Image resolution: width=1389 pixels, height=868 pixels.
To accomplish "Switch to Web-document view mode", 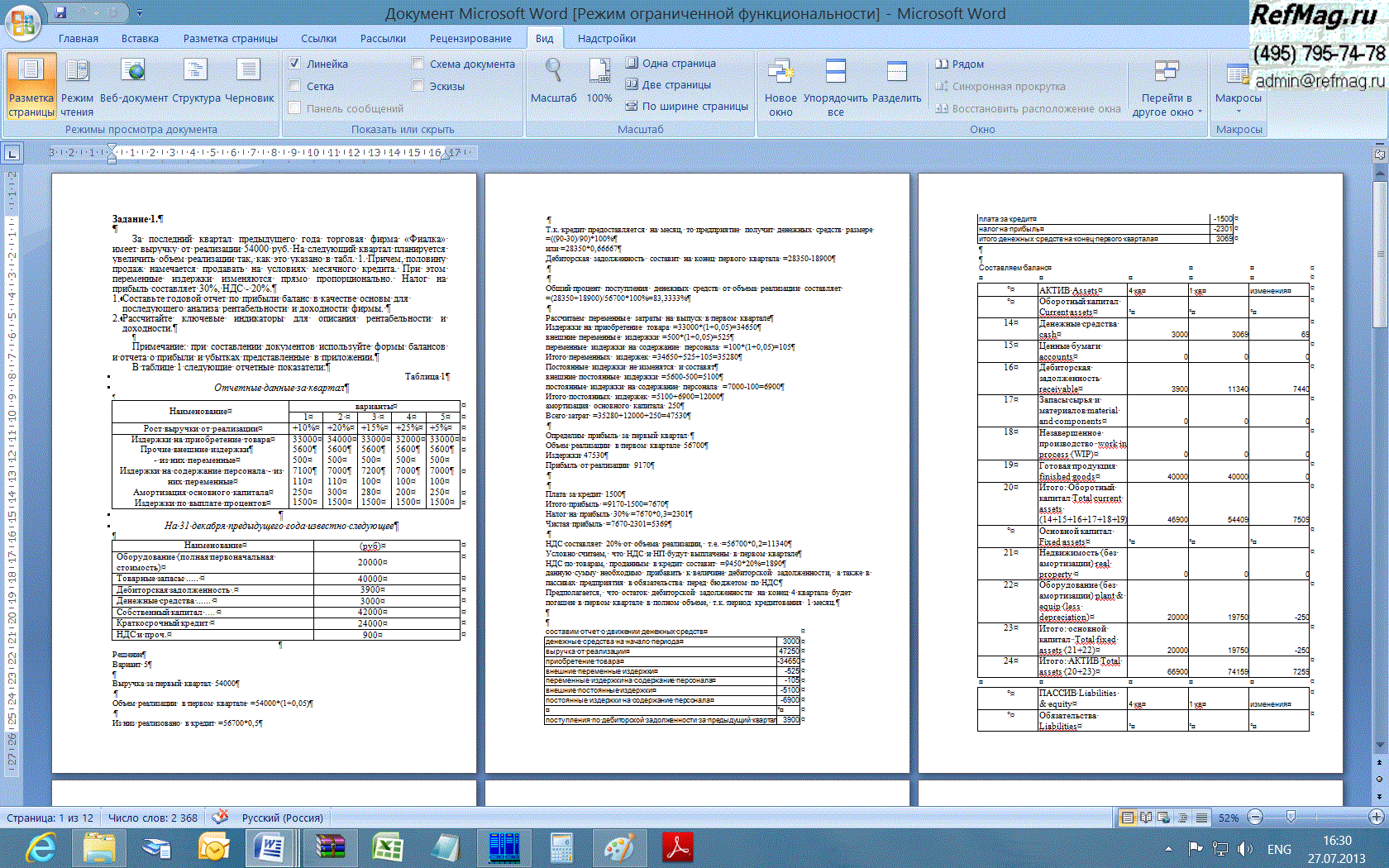I will coord(133,83).
